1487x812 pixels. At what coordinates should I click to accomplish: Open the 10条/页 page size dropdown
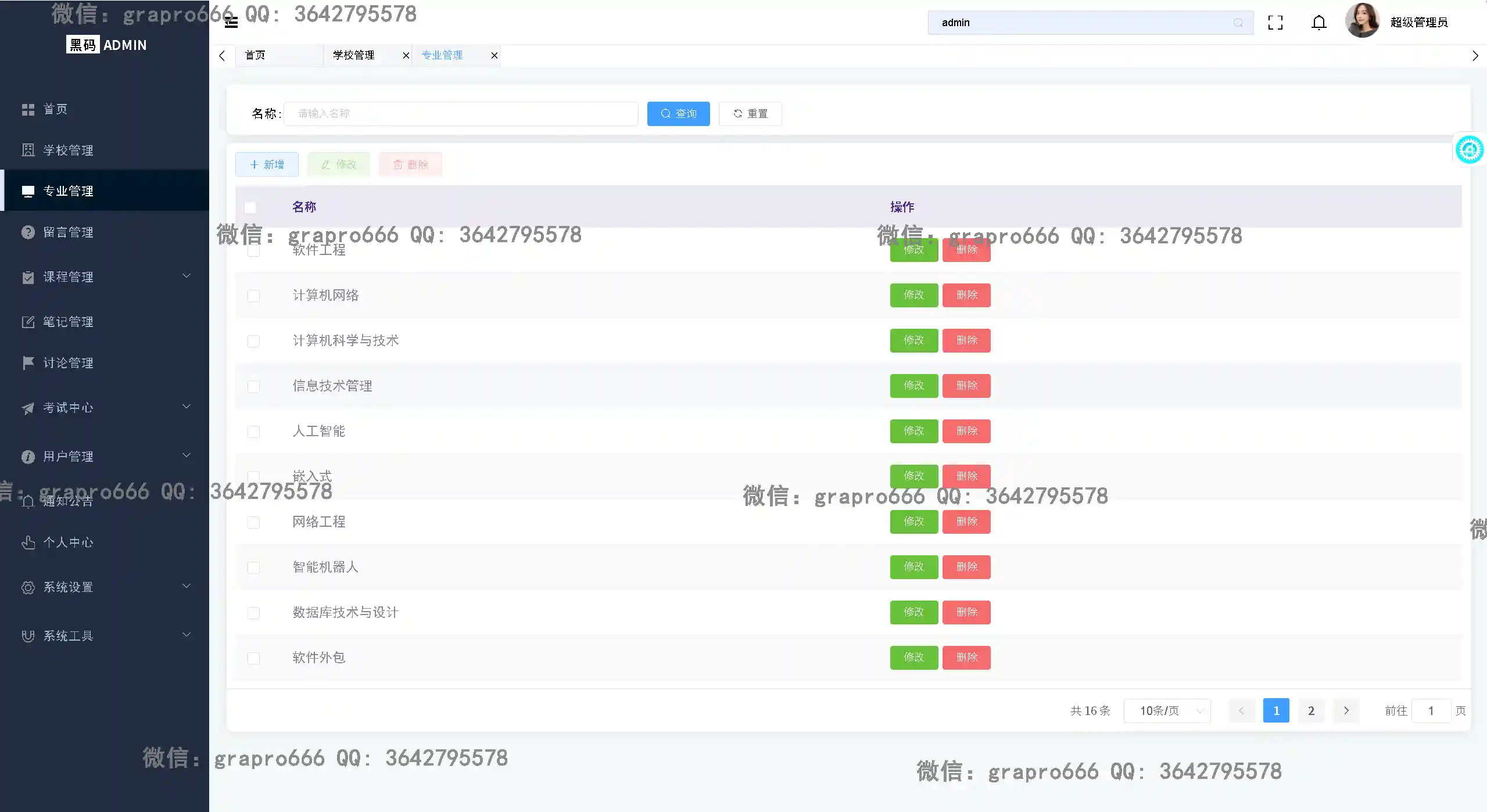[x=1167, y=711]
